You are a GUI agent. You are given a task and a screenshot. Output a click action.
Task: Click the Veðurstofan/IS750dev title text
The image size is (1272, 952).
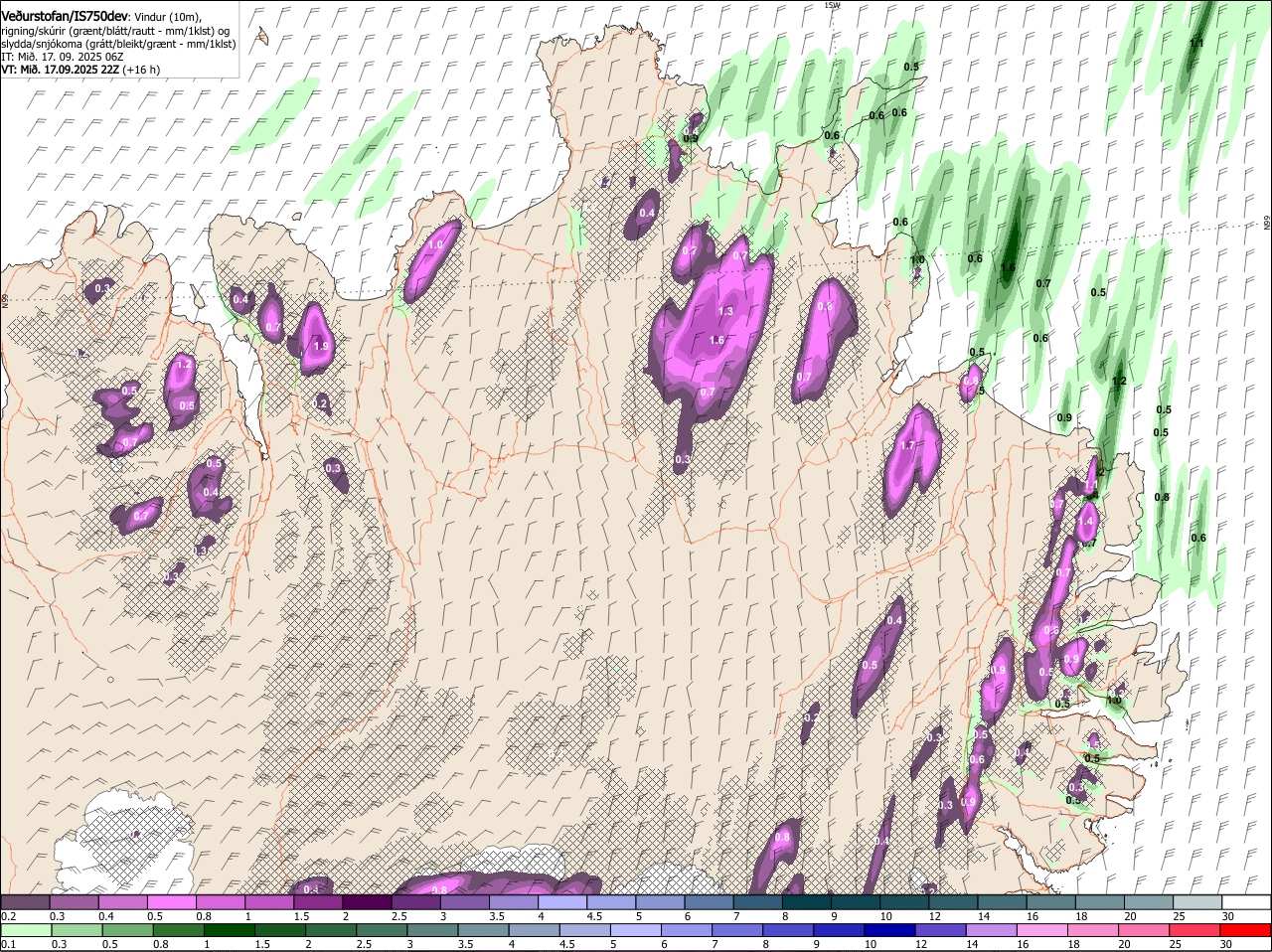[x=65, y=17]
